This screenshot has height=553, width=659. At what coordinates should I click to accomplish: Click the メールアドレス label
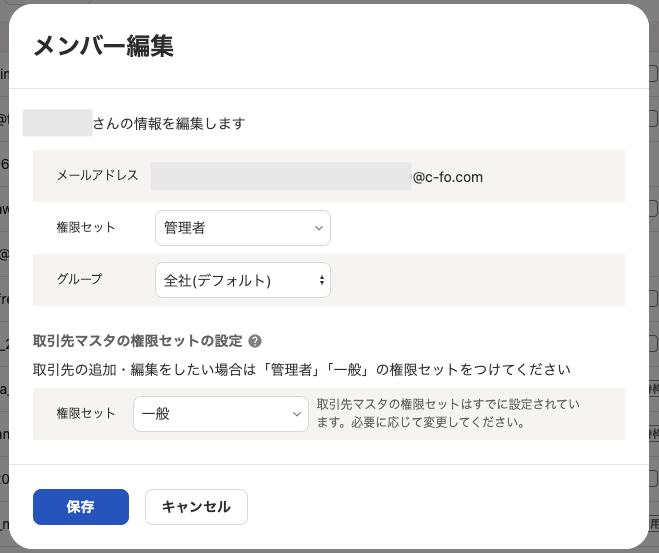coord(98,175)
